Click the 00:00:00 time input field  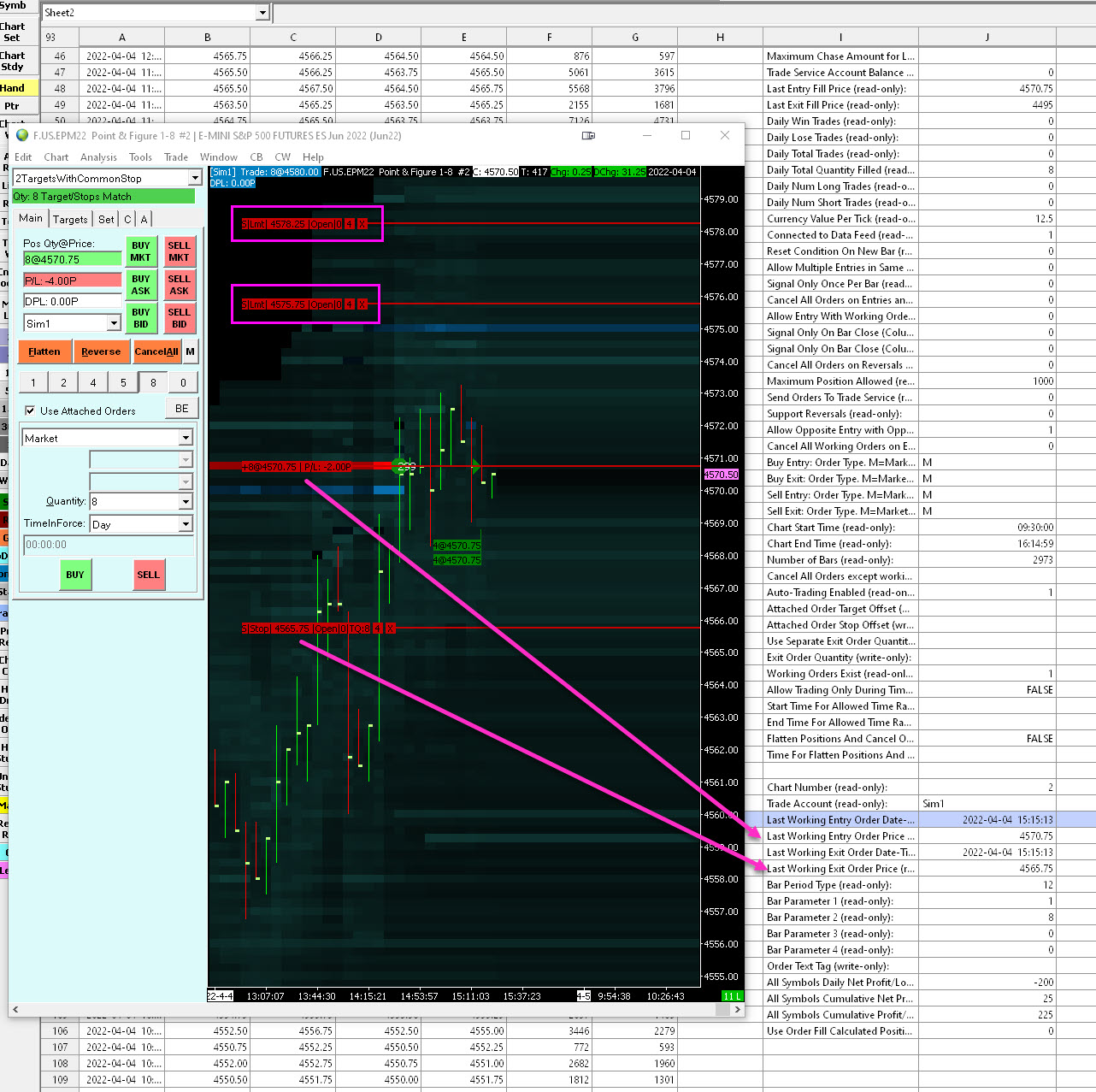109,545
